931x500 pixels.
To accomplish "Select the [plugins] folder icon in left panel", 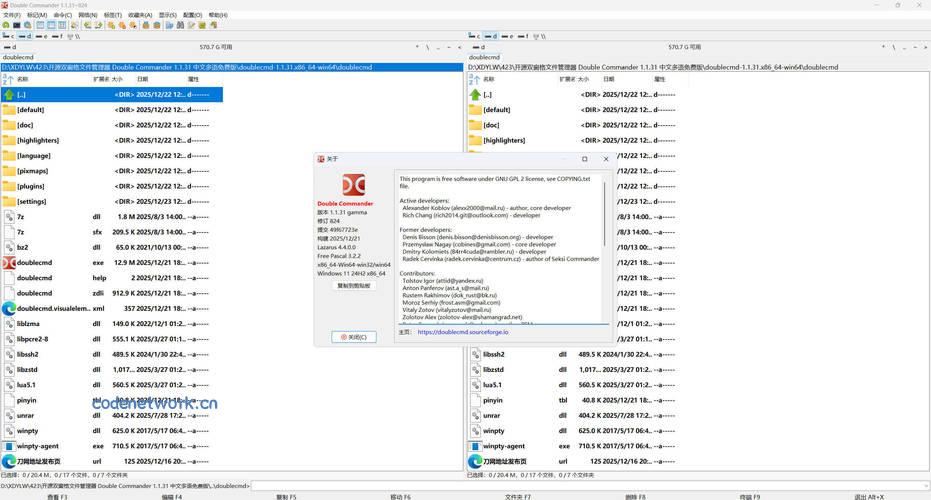I will 9,186.
